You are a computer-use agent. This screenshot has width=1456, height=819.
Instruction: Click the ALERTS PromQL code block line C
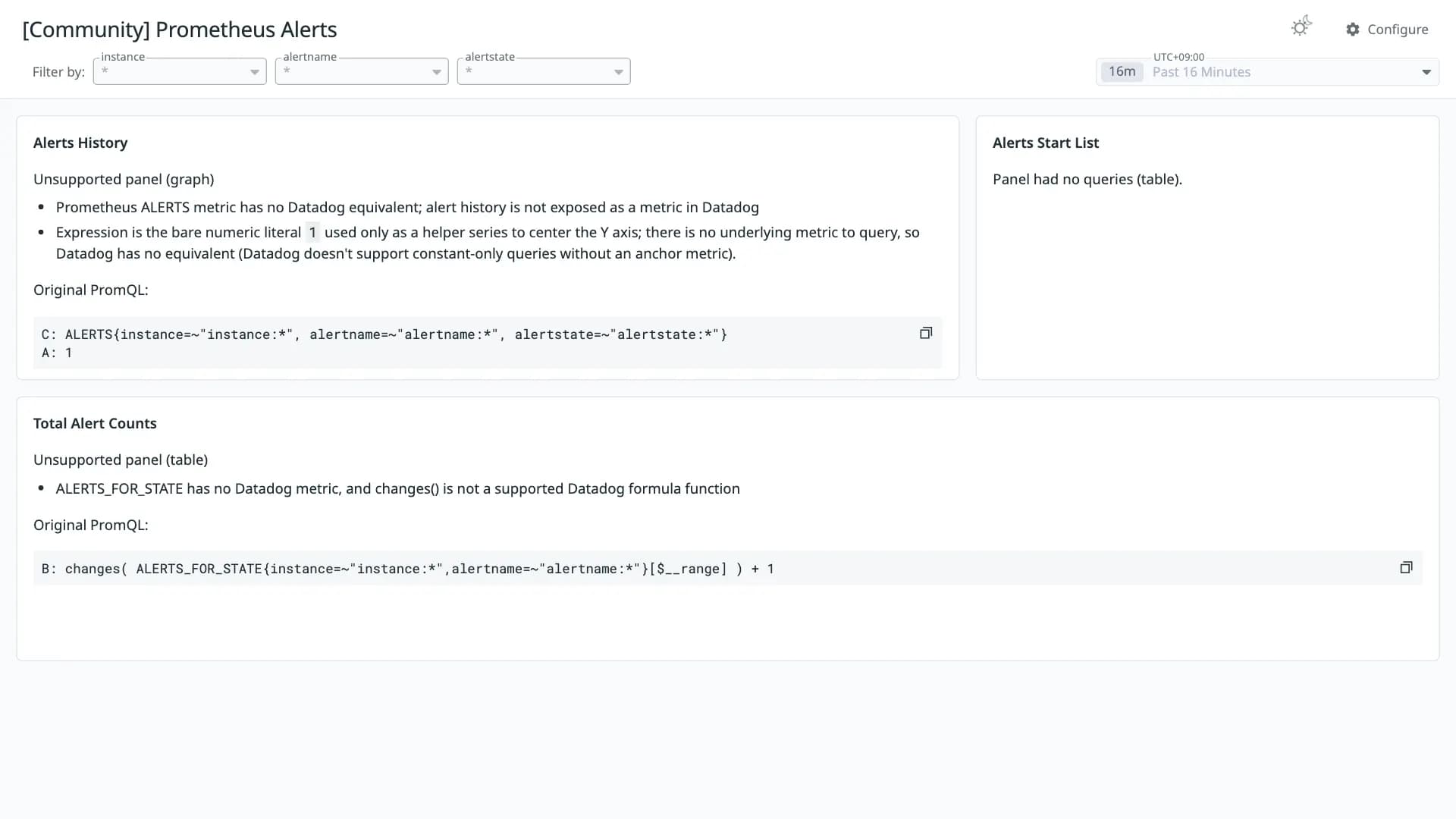click(384, 334)
